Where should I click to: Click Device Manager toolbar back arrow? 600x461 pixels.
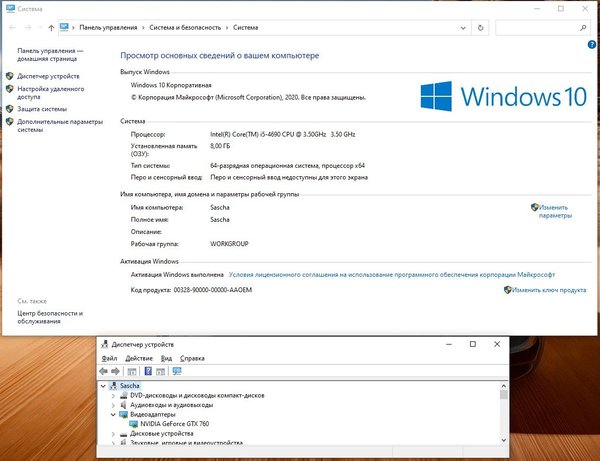103,371
